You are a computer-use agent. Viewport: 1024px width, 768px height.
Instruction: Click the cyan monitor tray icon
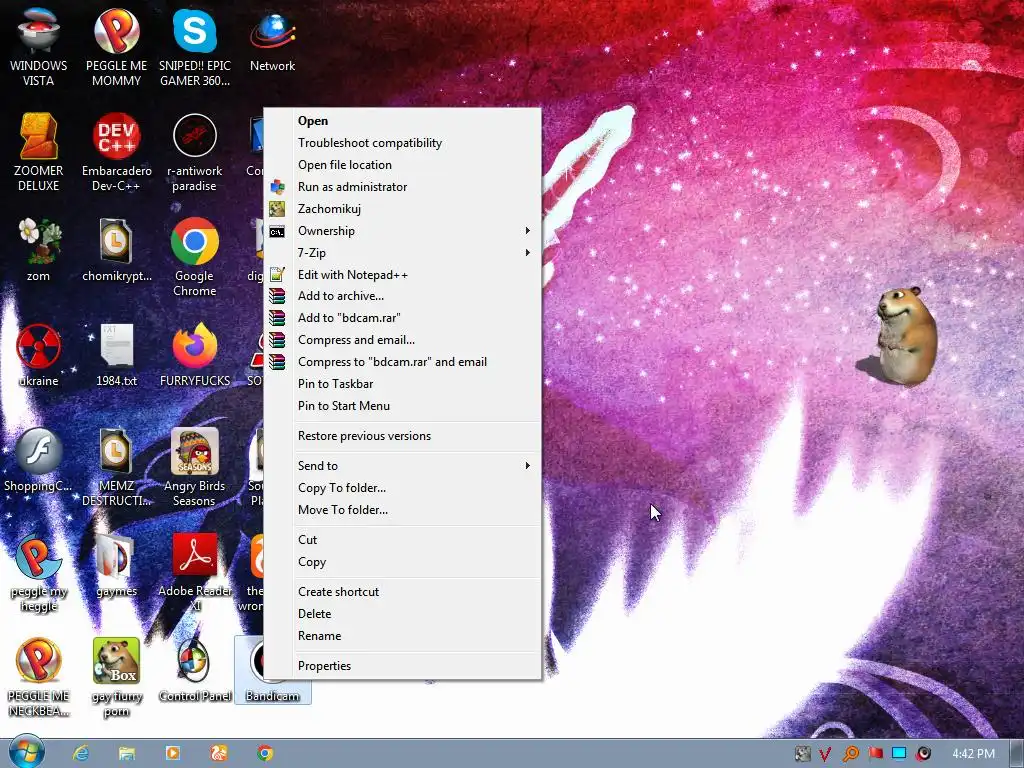pyautogui.click(x=899, y=754)
